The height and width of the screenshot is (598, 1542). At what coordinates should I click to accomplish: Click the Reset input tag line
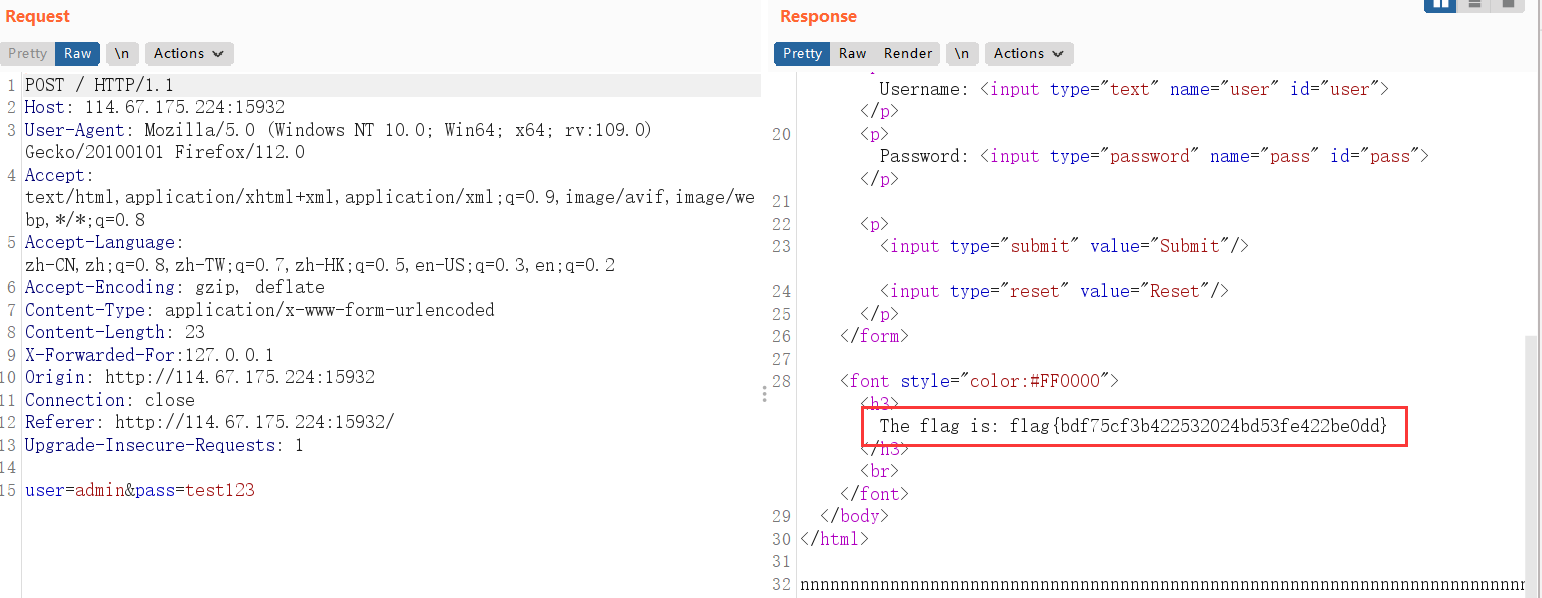point(1055,291)
